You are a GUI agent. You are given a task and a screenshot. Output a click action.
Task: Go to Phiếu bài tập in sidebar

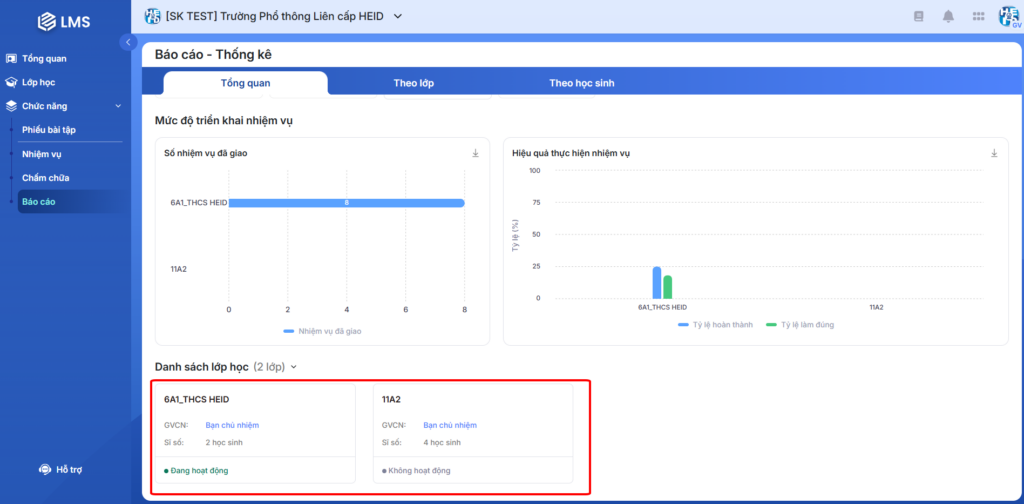[49, 130]
